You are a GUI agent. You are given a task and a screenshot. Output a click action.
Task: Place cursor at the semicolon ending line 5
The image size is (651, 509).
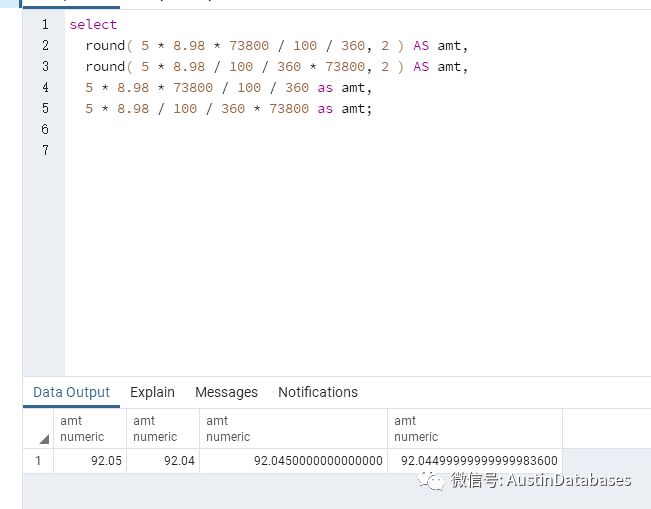[x=369, y=108]
